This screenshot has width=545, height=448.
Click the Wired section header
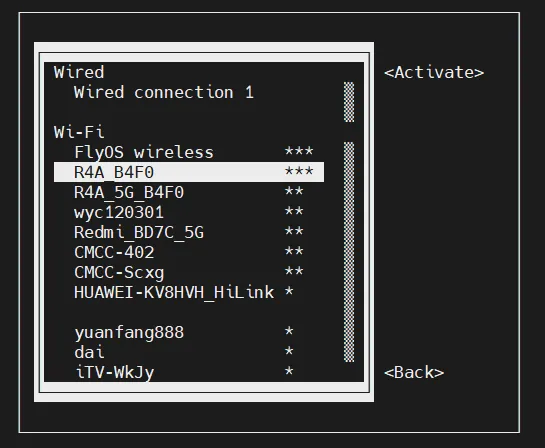click(x=79, y=72)
